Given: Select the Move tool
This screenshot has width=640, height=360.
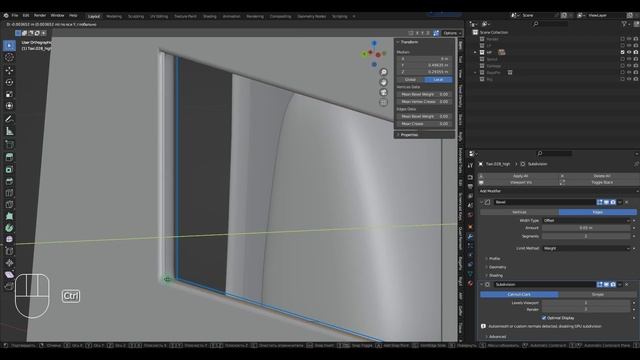Looking at the screenshot, I should tap(9, 70).
